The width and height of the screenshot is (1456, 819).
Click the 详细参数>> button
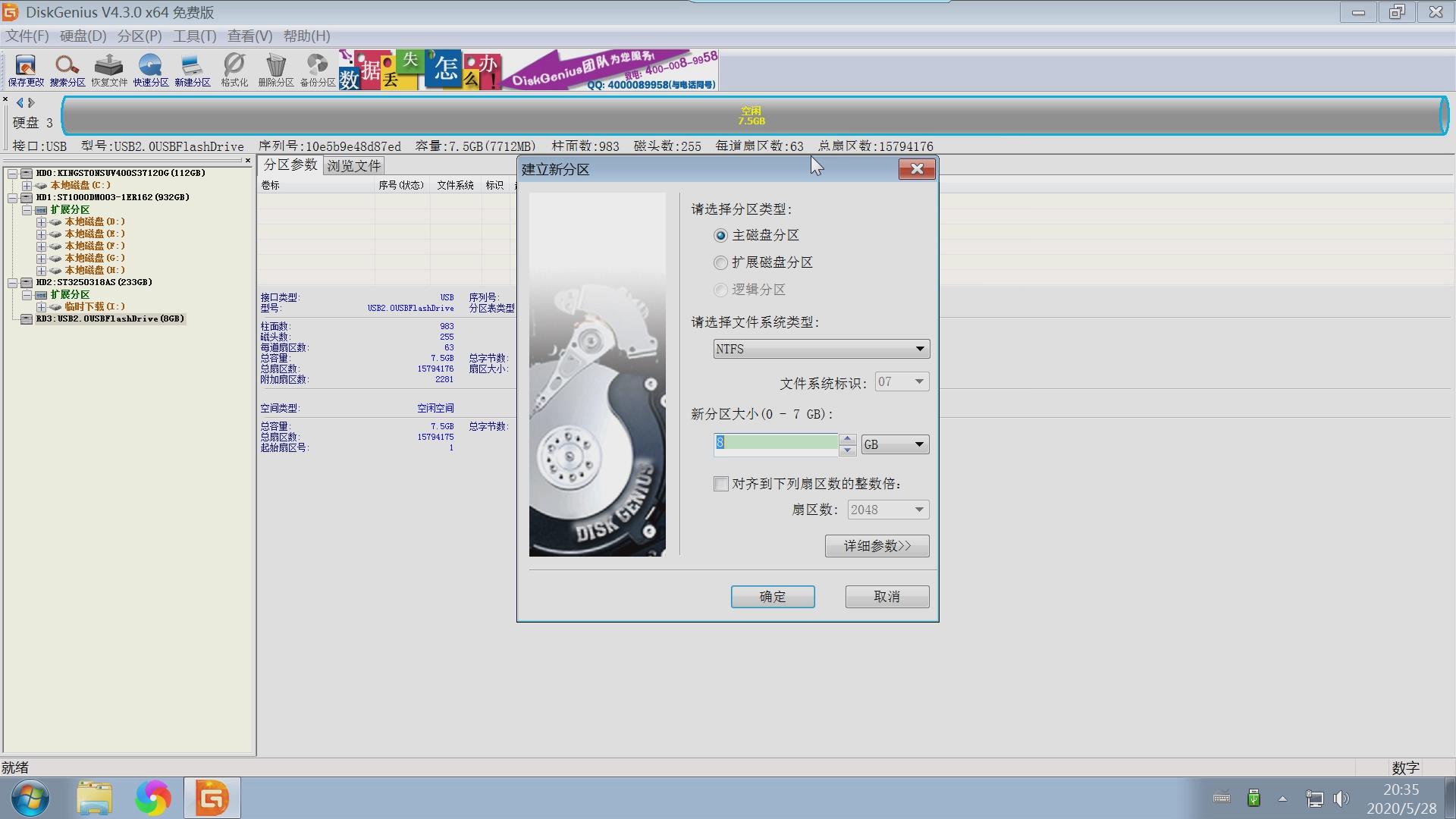877,545
